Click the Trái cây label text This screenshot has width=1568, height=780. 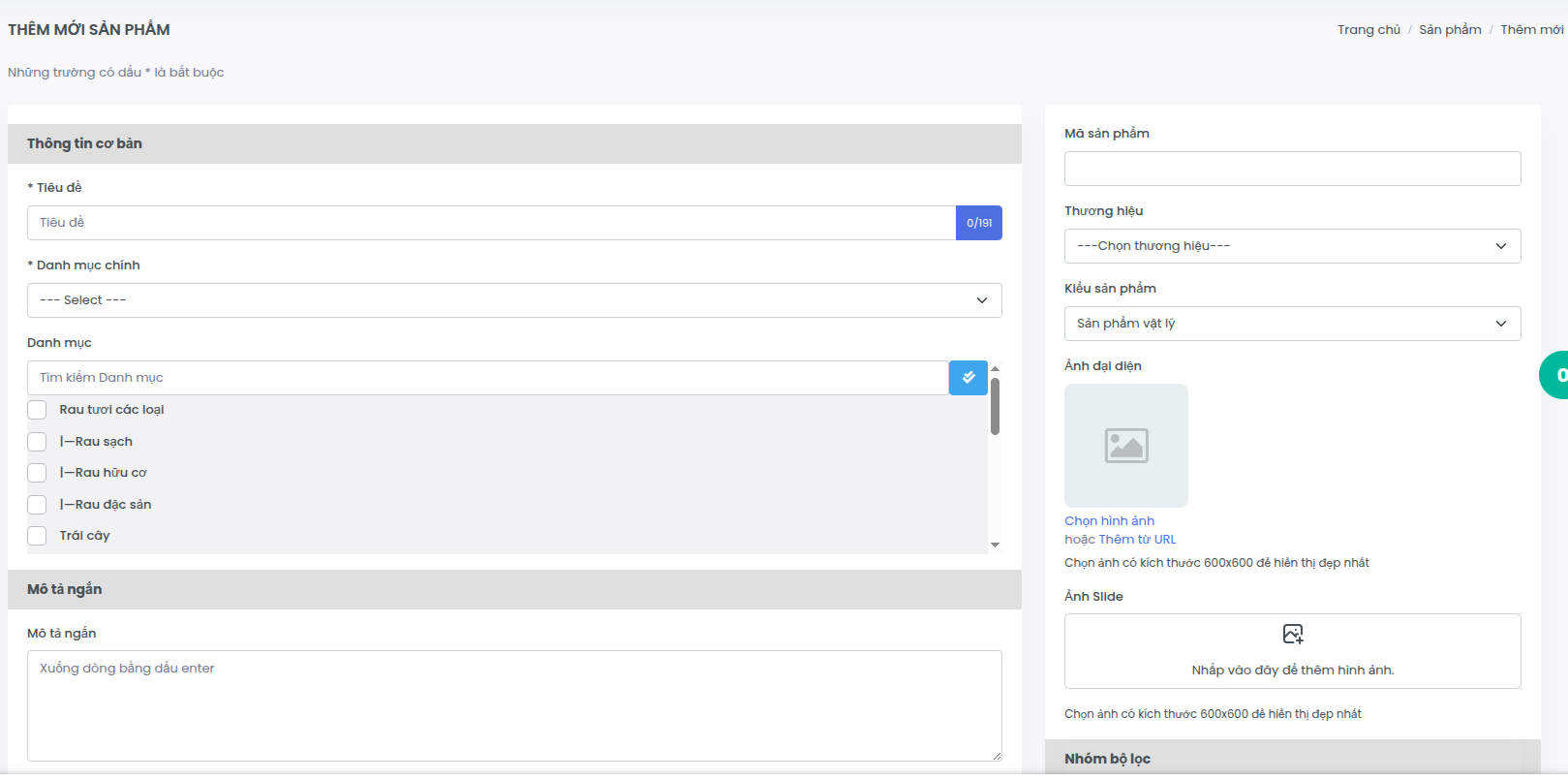(x=84, y=536)
